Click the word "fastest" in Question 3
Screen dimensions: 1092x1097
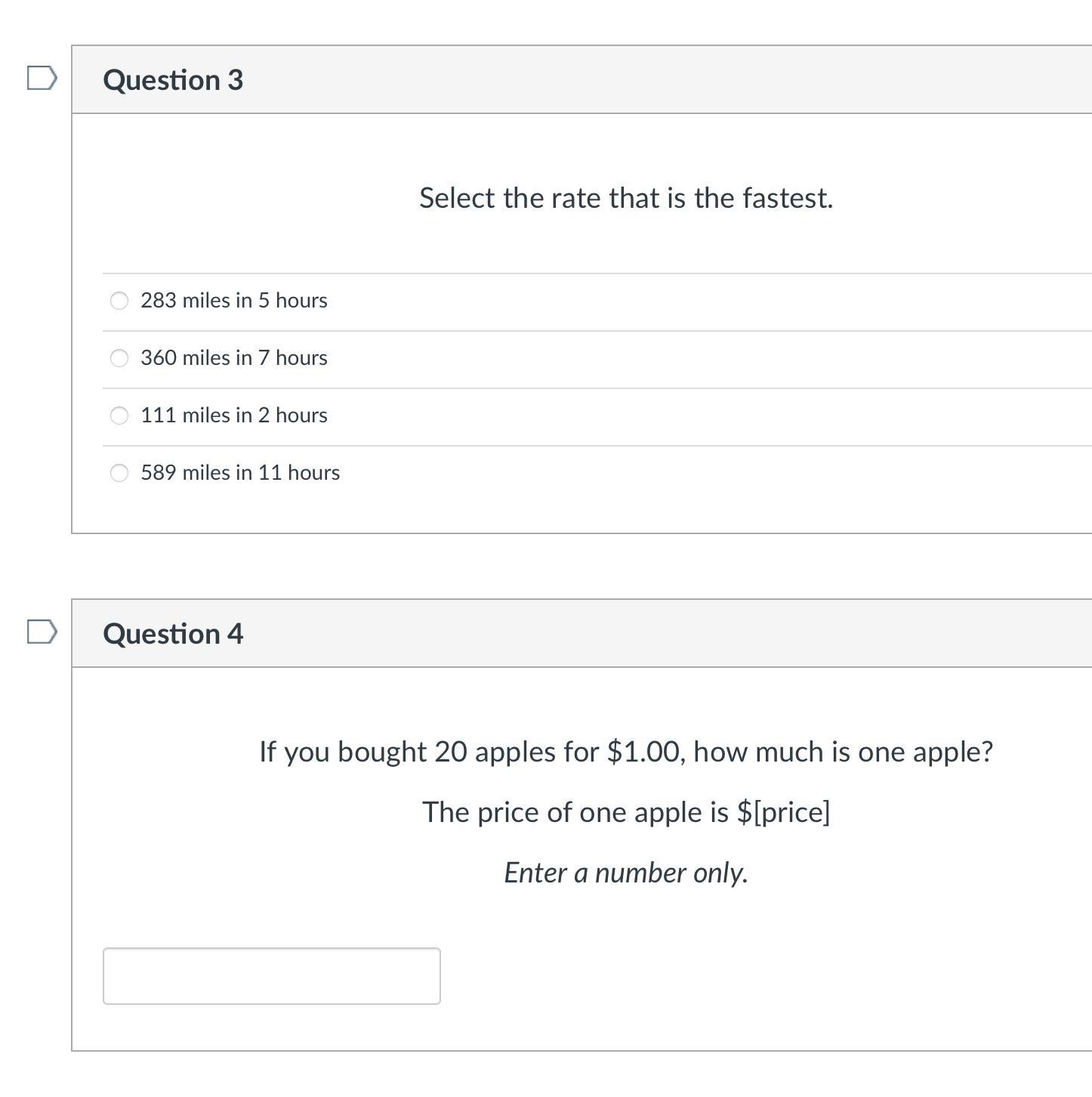[x=787, y=198]
